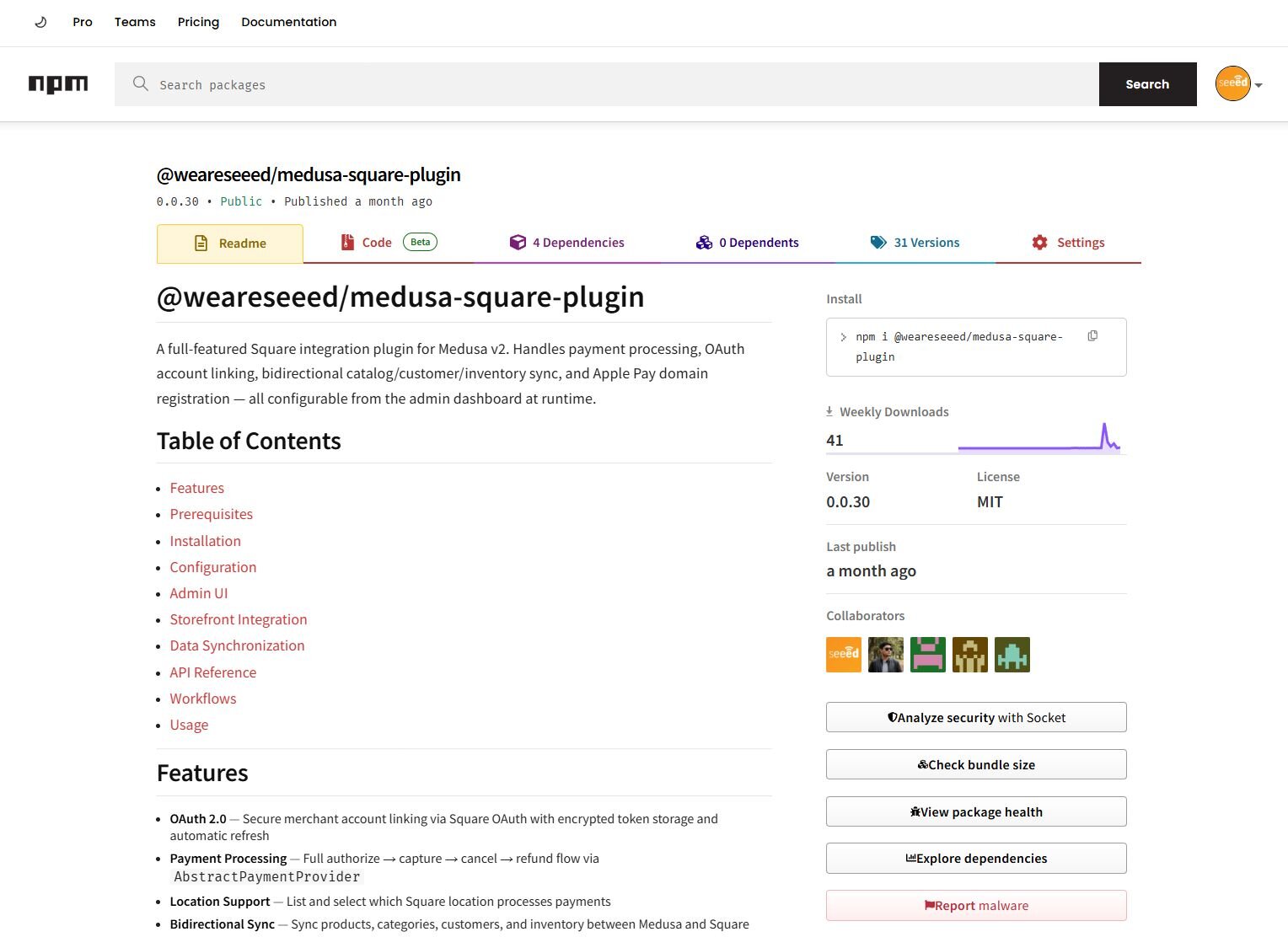This screenshot has width=1288, height=937.
Task: Open the Teams menu link
Action: coord(135,22)
